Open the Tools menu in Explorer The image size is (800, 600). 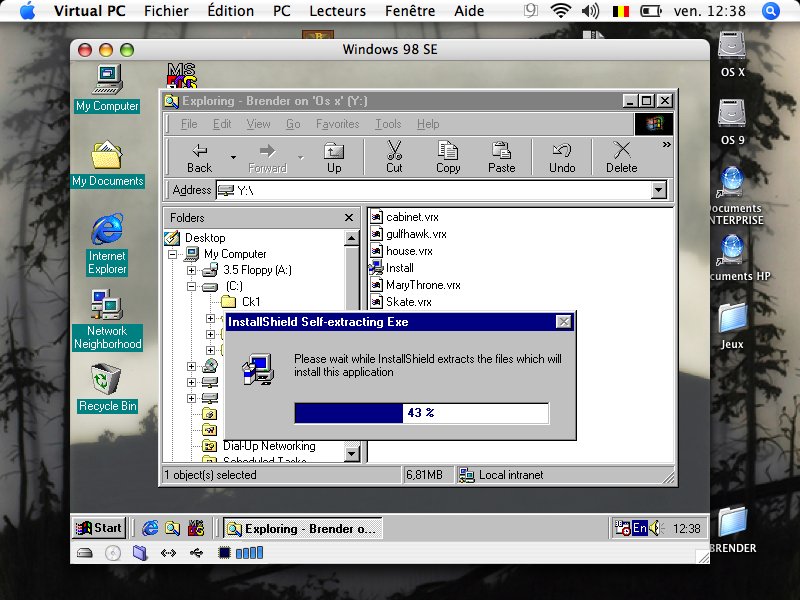(x=388, y=124)
